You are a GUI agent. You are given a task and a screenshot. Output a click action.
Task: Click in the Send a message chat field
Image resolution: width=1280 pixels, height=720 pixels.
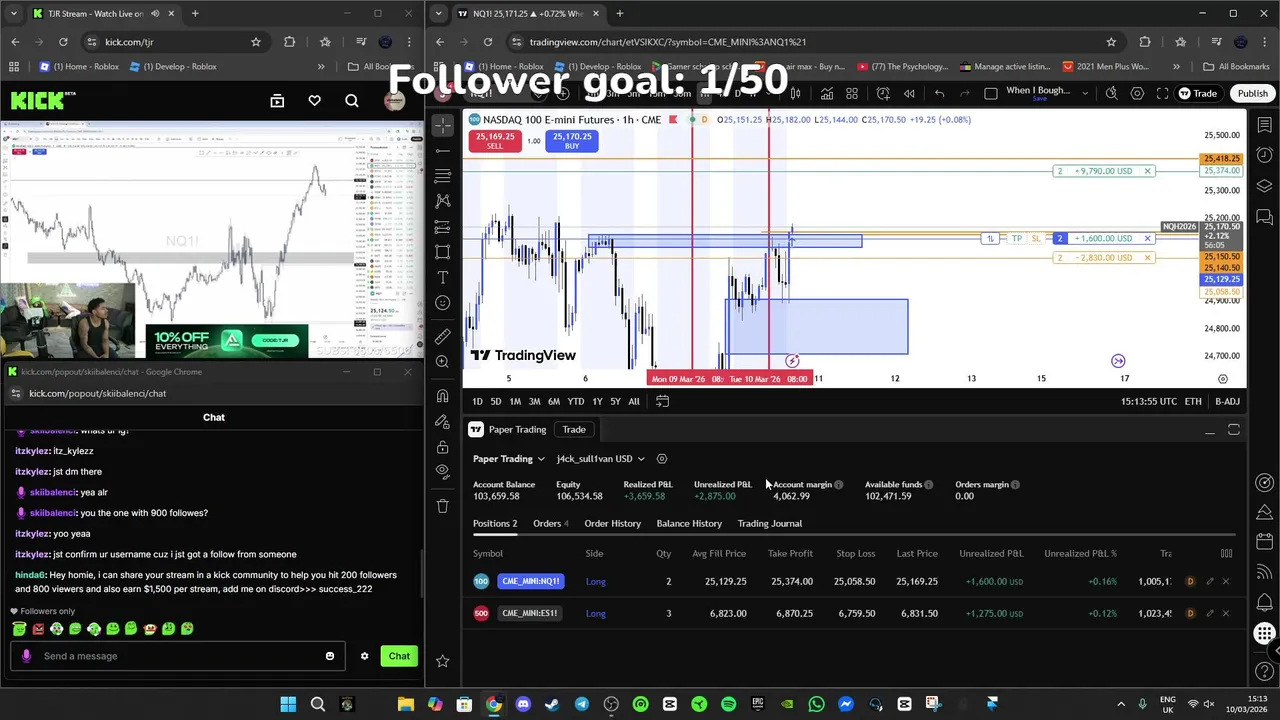click(x=178, y=656)
